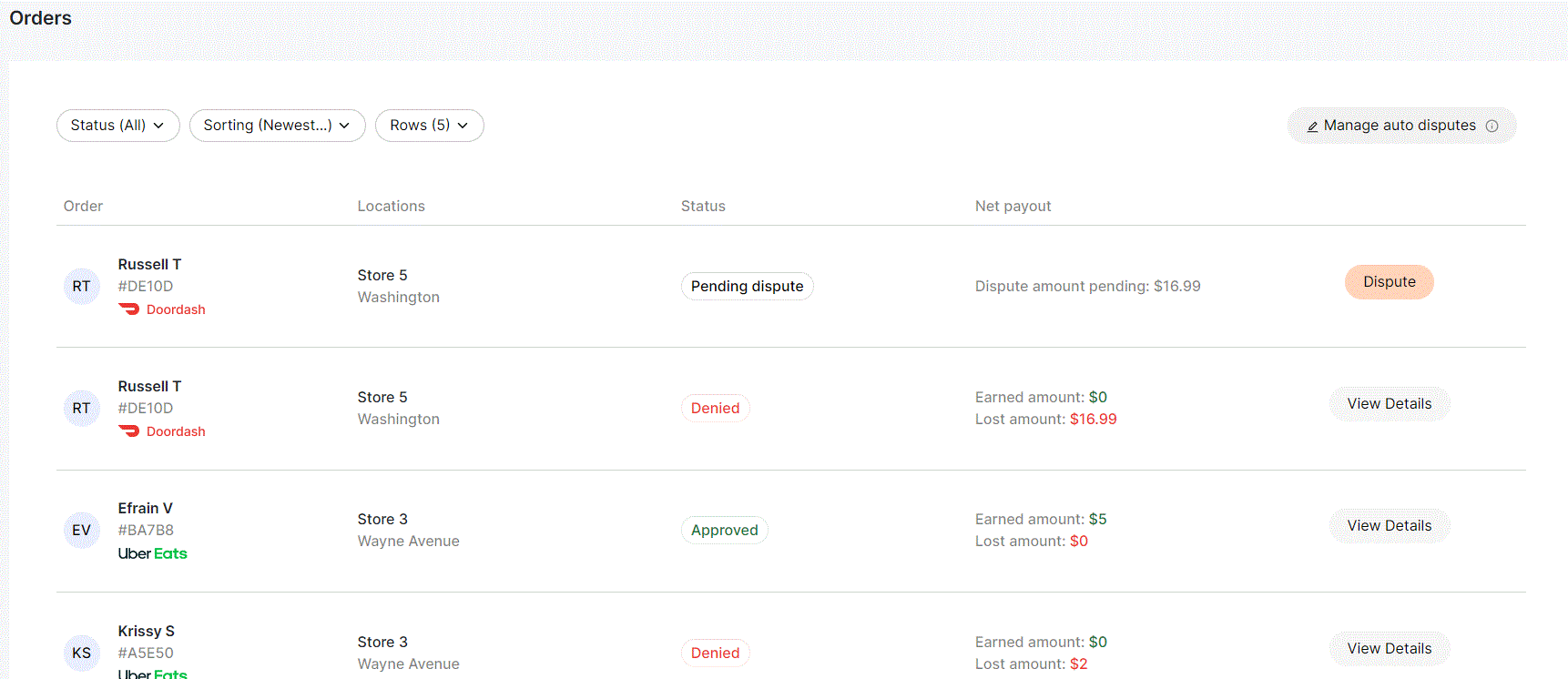This screenshot has width=1568, height=679.
Task: Click the Pending dispute status badge
Action: 747,287
